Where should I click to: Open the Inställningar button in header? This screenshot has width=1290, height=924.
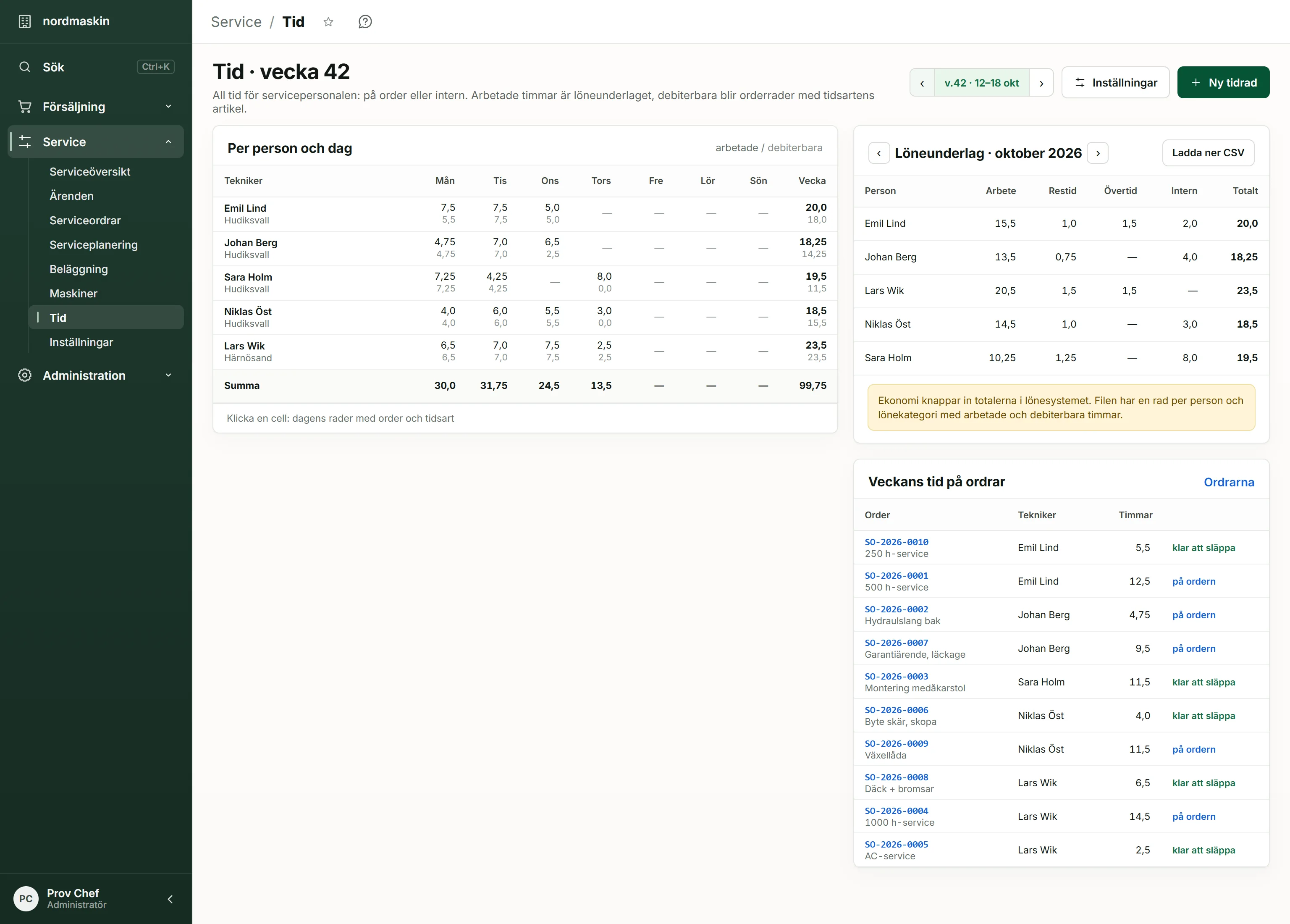[x=1115, y=83]
